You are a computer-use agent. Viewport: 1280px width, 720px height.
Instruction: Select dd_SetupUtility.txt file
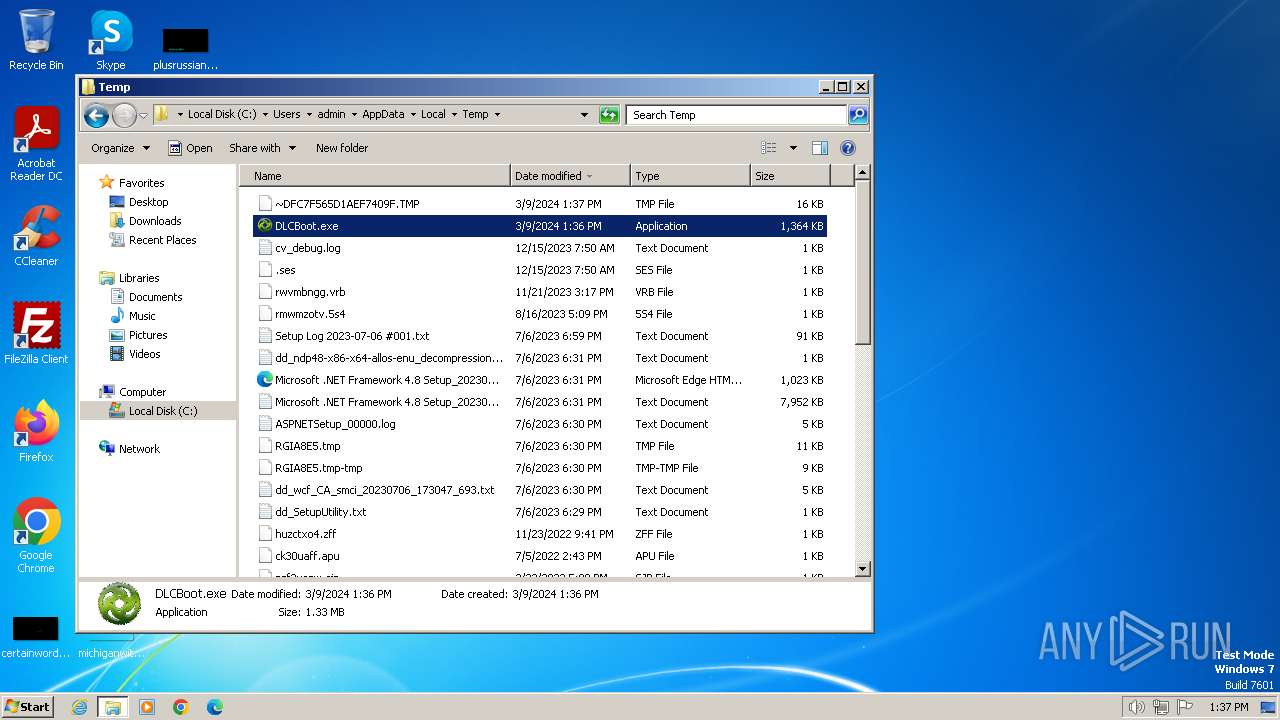(x=540, y=512)
